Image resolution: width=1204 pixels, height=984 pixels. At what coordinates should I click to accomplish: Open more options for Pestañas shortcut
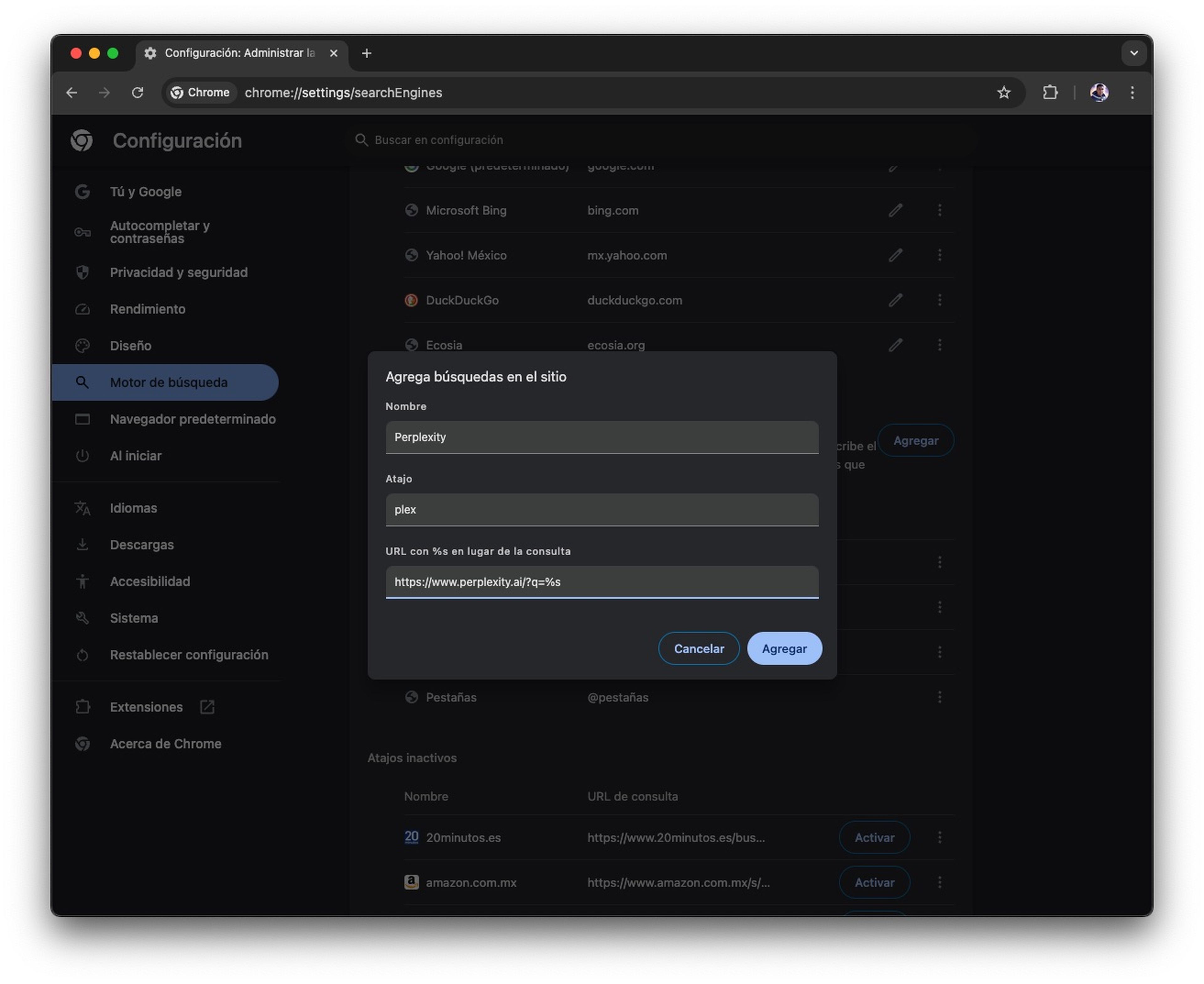pos(940,697)
